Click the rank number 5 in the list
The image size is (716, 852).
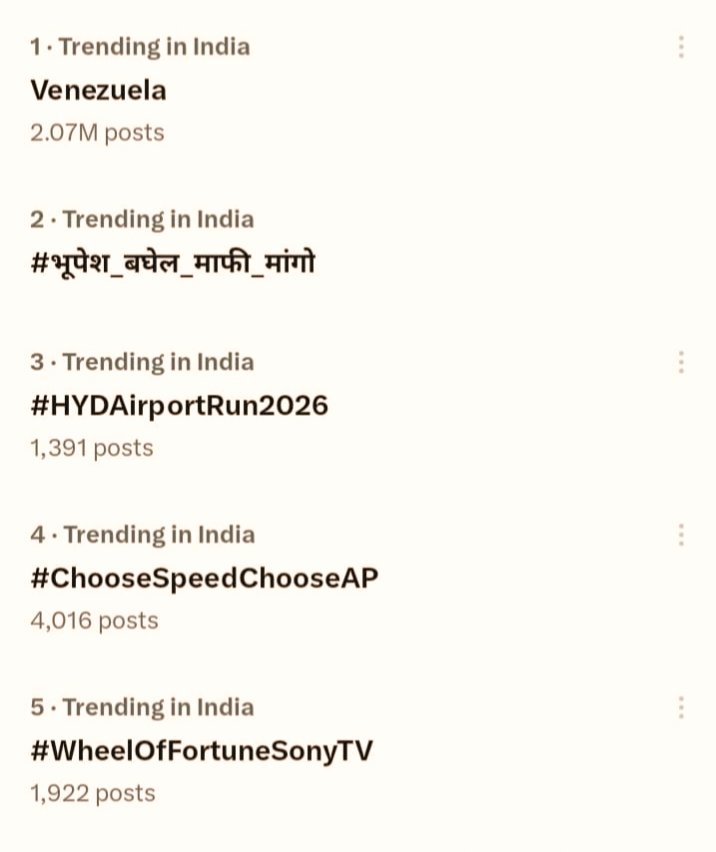pos(37,708)
